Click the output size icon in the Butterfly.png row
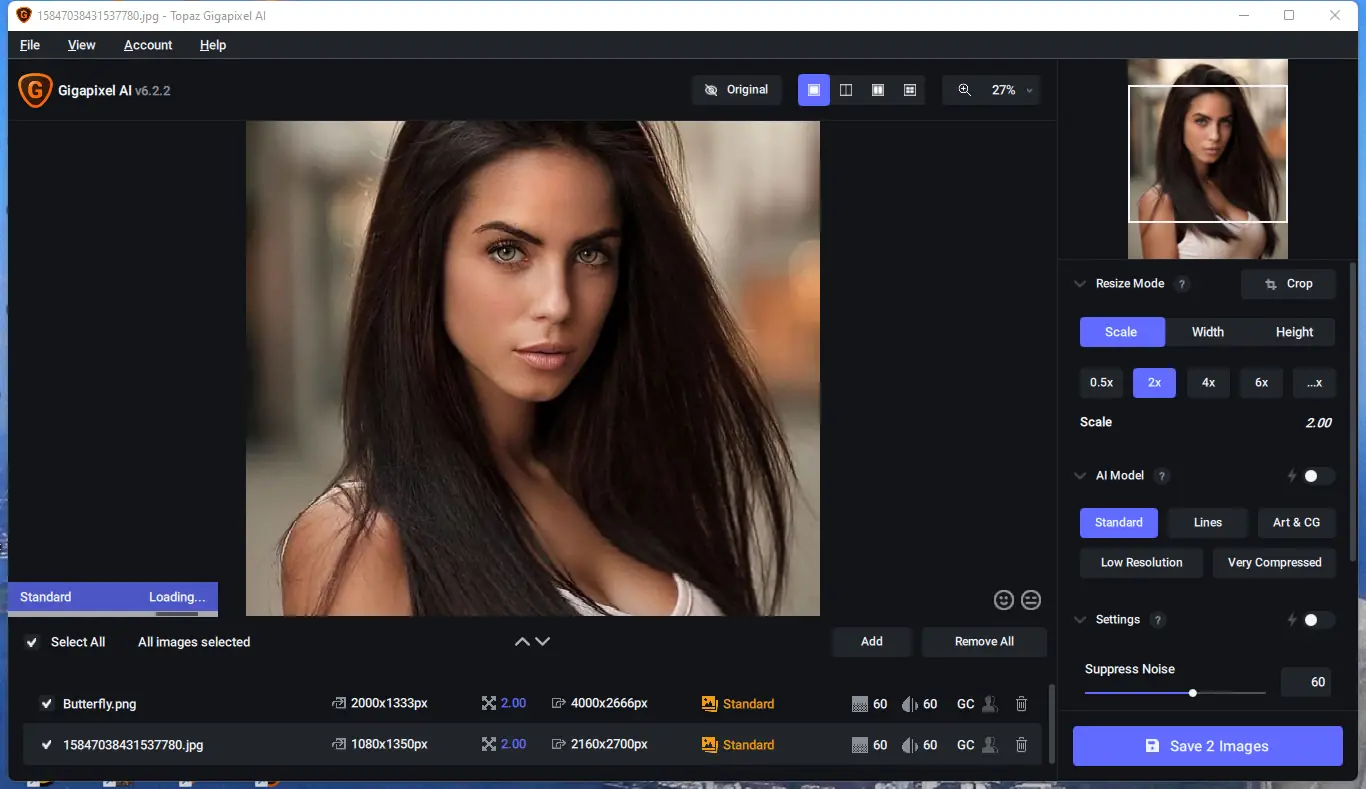The image size is (1366, 789). pos(559,704)
